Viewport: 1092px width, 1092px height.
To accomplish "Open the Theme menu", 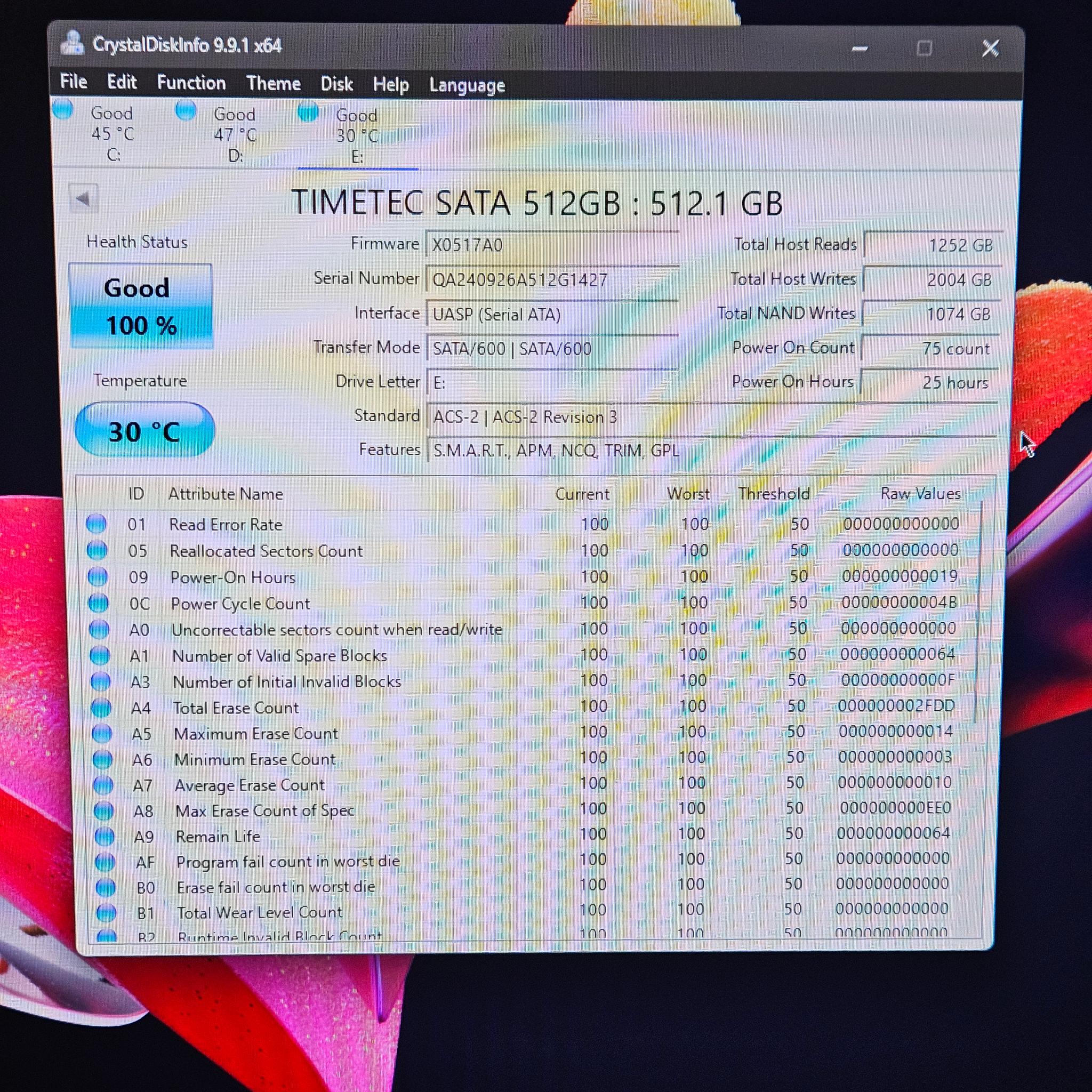I will click(273, 84).
